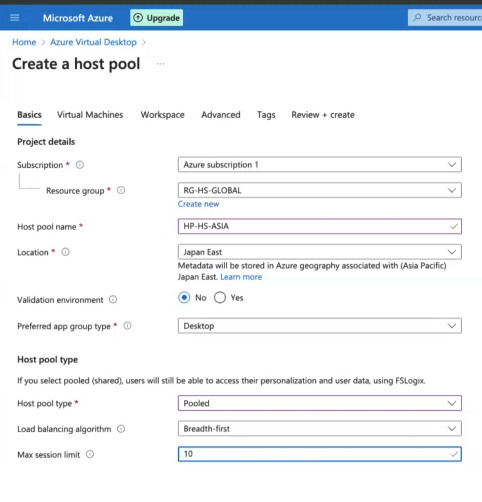Select No for Validation environment
Screen dimensions: 482x502
[184, 297]
